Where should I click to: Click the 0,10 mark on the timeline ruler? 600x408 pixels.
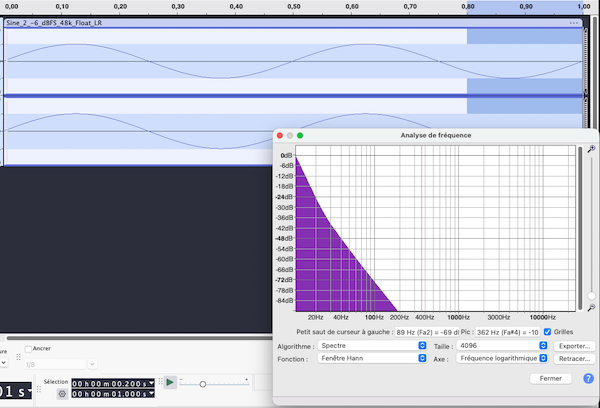tap(62, 7)
